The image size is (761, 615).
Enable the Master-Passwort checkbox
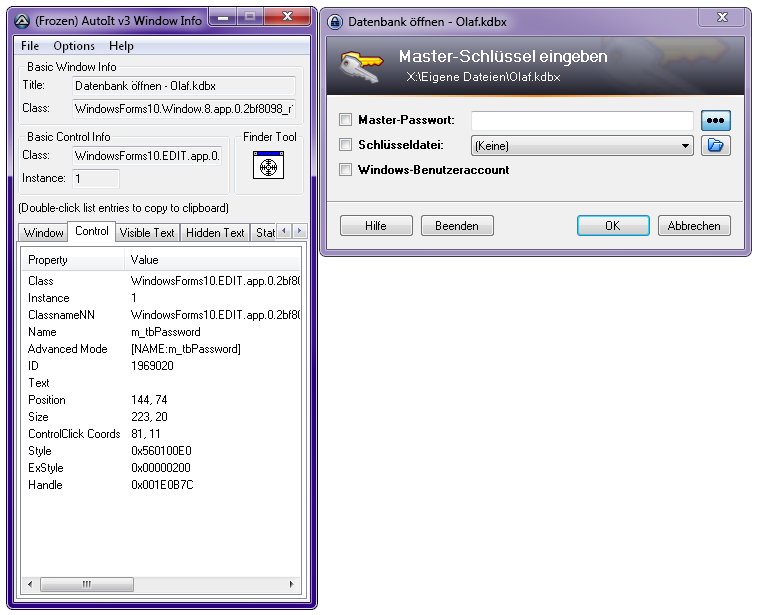346,120
